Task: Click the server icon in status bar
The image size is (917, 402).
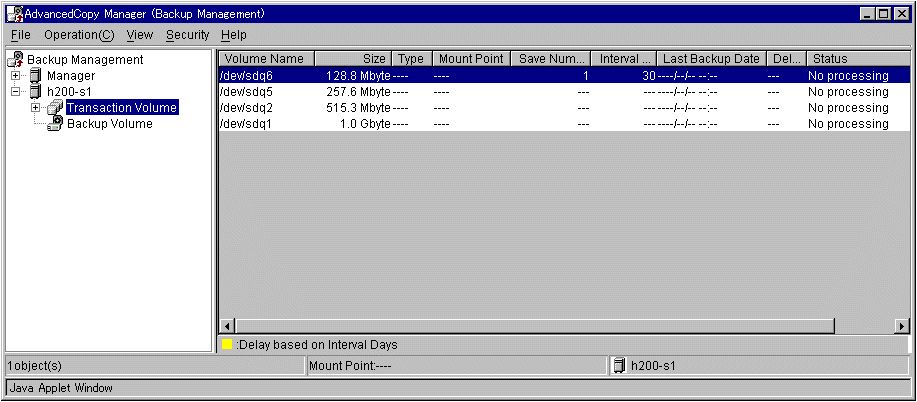Action: [x=619, y=366]
